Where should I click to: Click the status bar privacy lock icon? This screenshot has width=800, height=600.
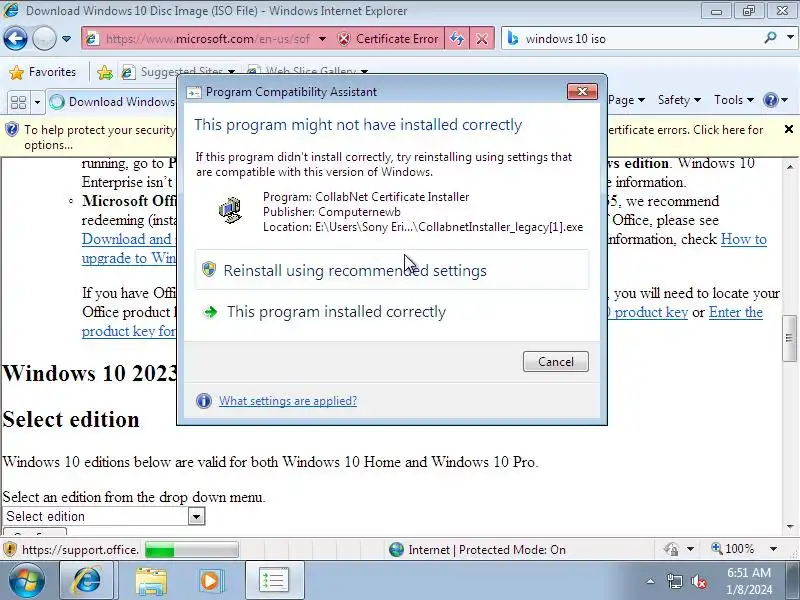click(671, 549)
